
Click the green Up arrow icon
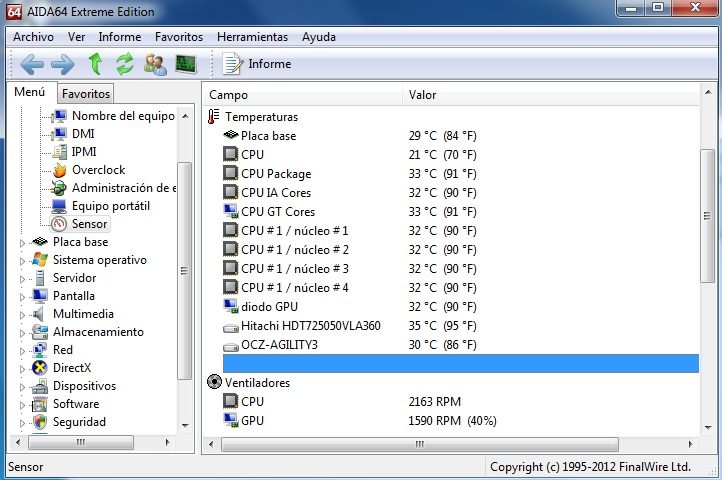coord(95,65)
